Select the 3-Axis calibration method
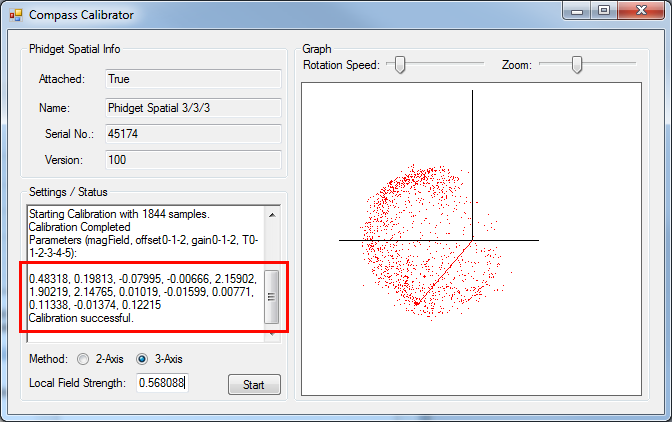This screenshot has height=422, width=672. [141, 359]
